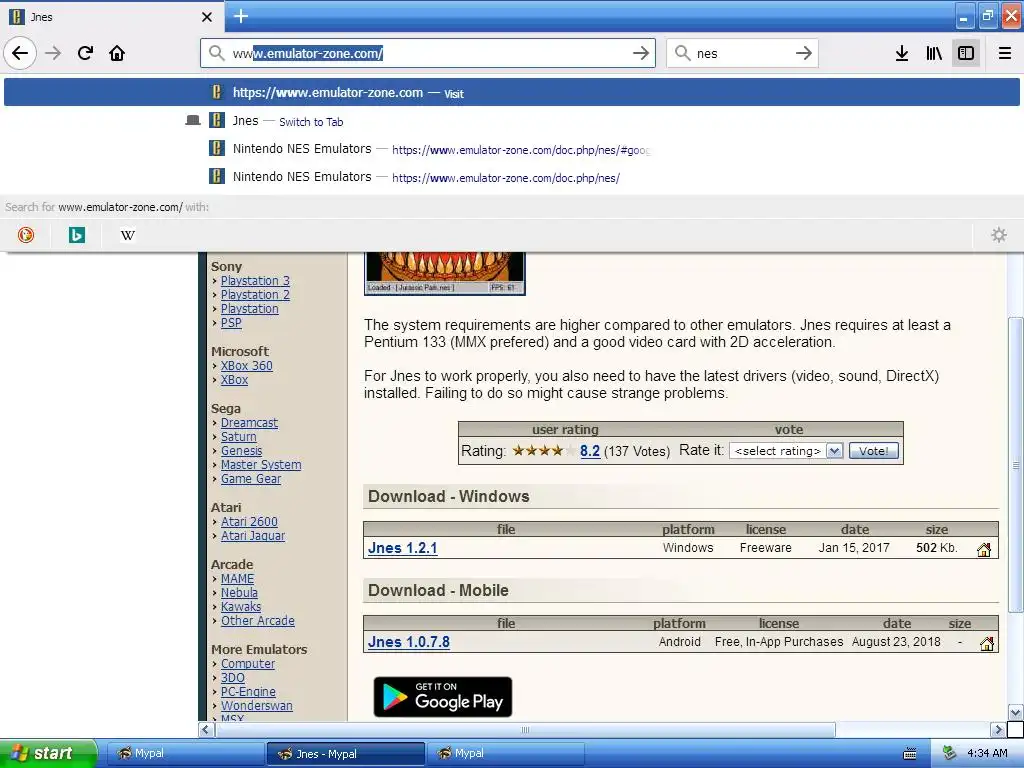Toggle the sidebar view

(966, 53)
